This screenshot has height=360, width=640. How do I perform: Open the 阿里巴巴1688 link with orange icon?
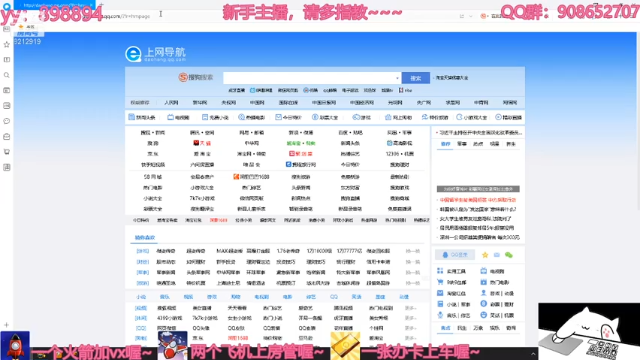[x=251, y=177]
